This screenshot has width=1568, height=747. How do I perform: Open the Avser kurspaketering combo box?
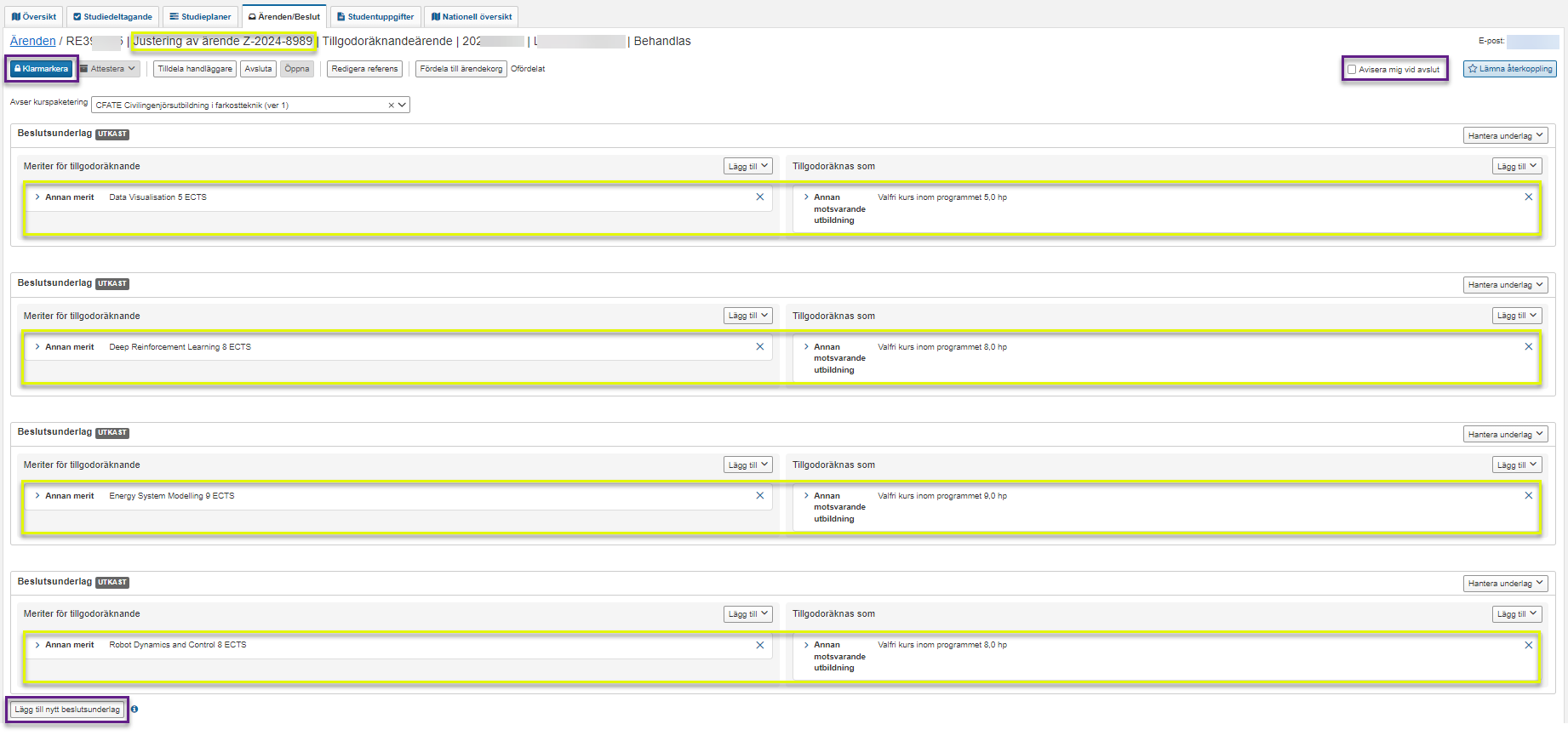[250, 105]
